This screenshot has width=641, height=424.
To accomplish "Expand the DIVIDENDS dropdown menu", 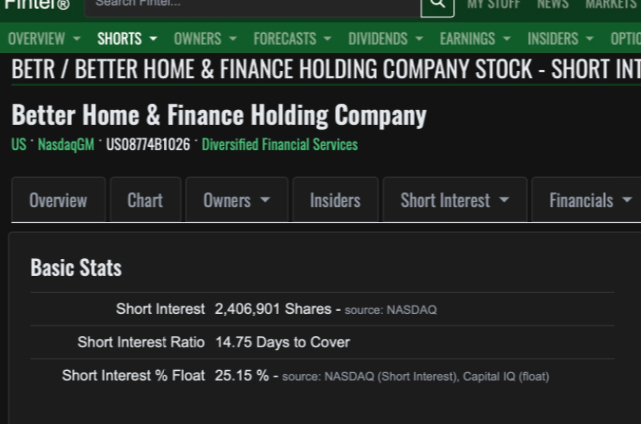I will coord(385,39).
